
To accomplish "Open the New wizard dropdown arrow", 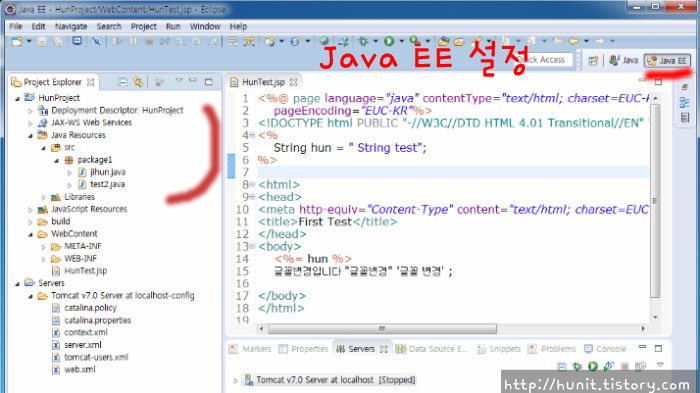I will click(29, 42).
